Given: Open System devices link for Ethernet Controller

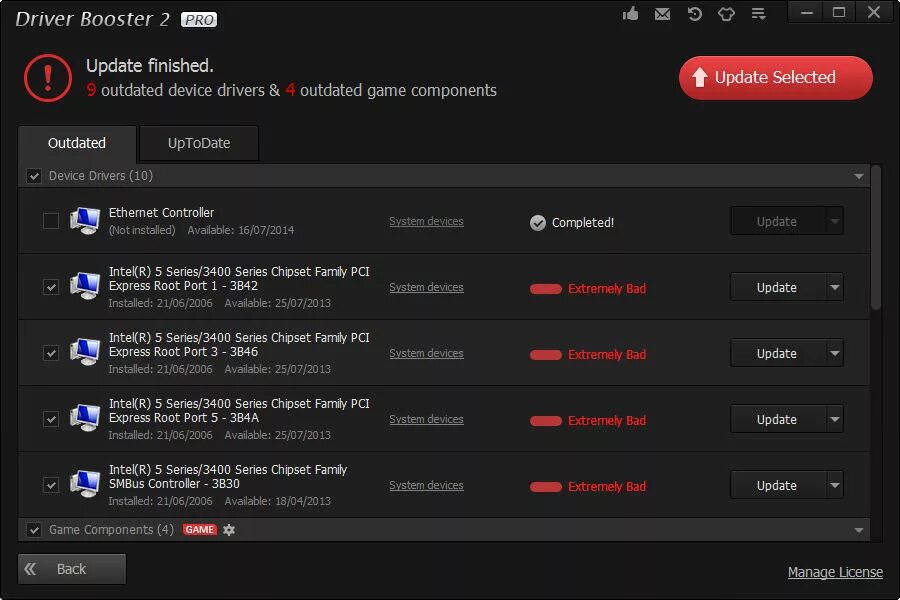Looking at the screenshot, I should coord(426,222).
